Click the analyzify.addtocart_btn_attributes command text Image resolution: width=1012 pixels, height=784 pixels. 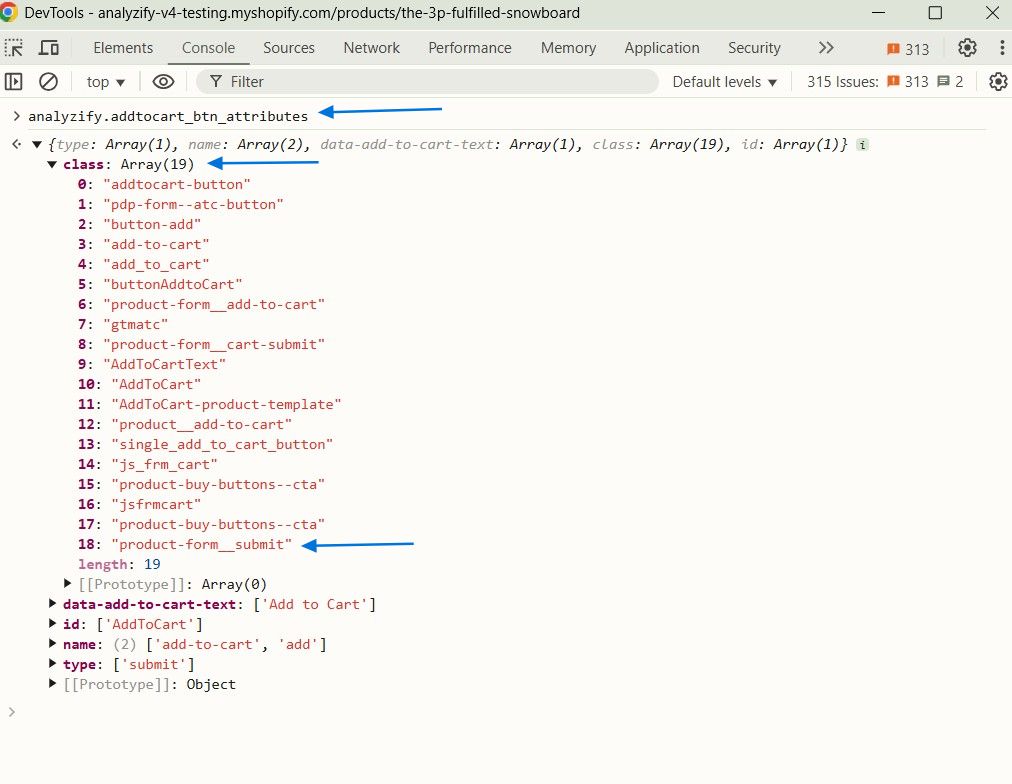[x=168, y=116]
